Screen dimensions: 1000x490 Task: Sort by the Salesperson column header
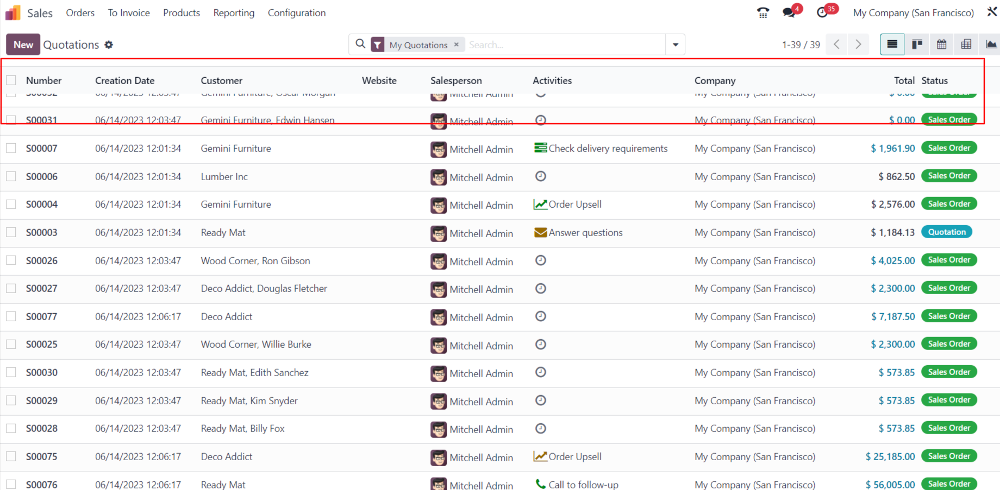point(457,80)
